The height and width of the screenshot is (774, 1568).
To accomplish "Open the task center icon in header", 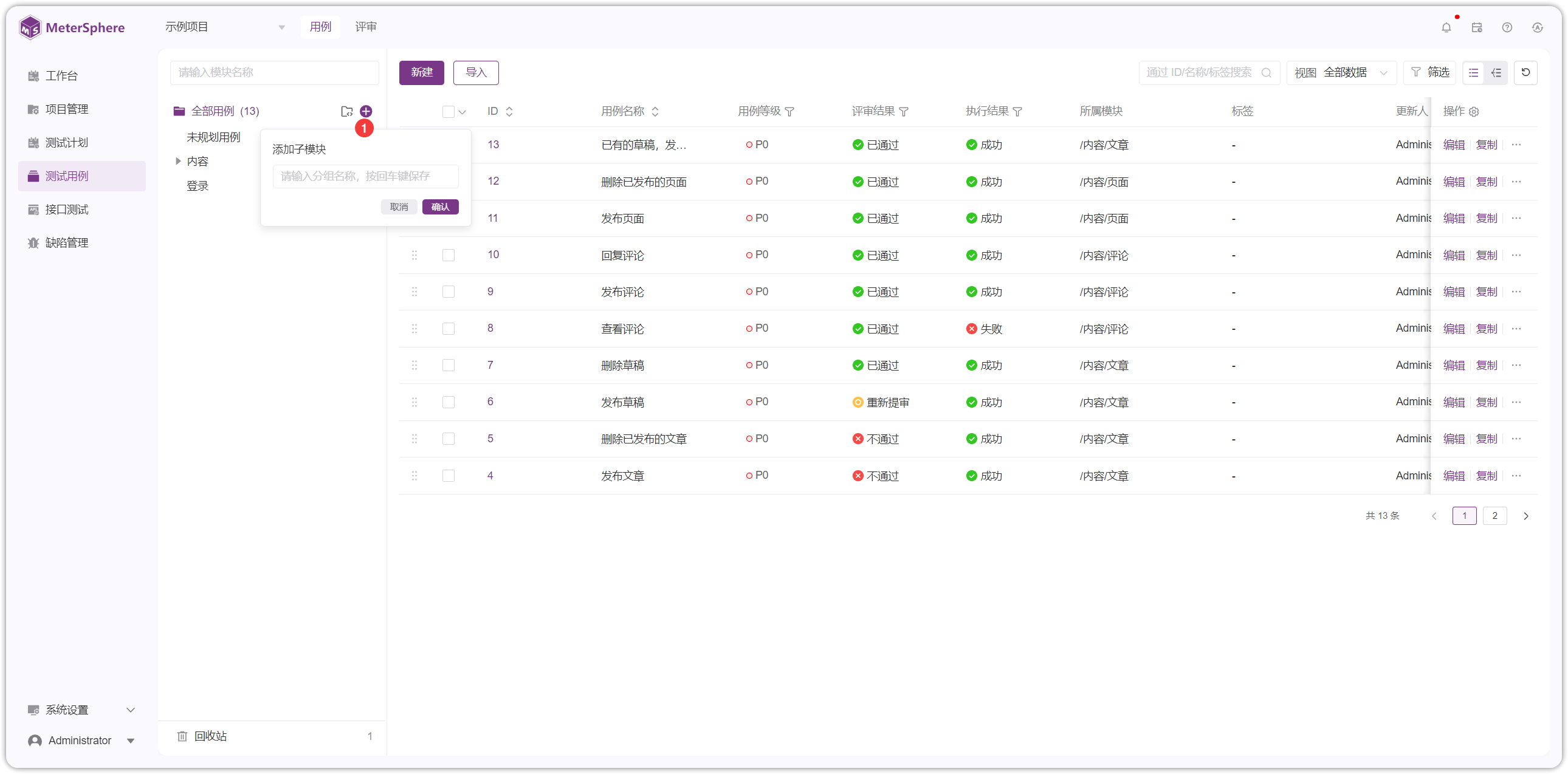I will coord(1477,27).
